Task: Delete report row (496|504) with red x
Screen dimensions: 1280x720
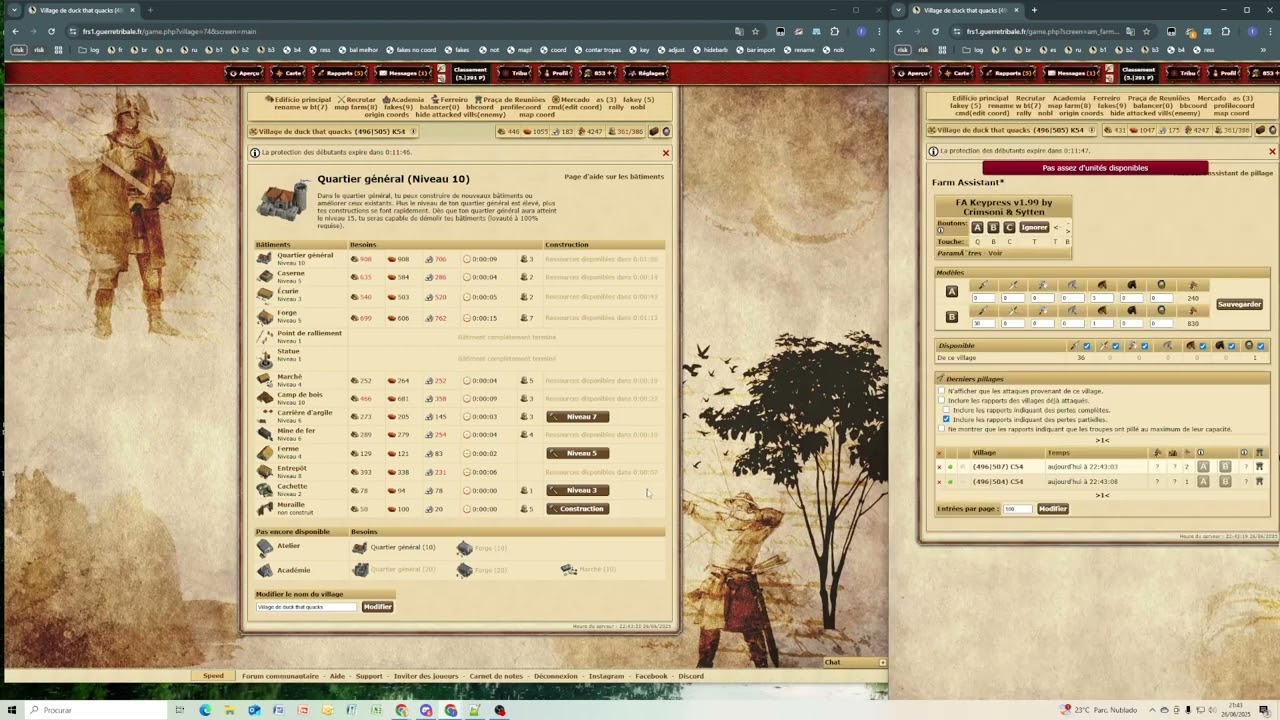Action: coord(939,482)
